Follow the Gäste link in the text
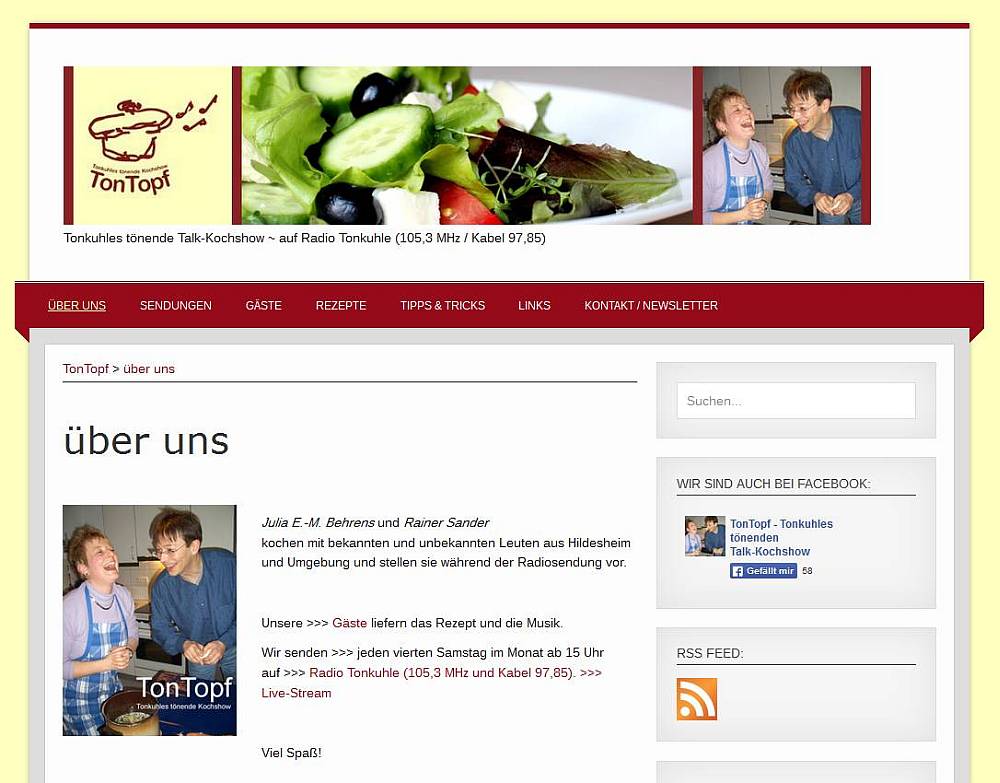The width and height of the screenshot is (1000, 783). pyautogui.click(x=349, y=623)
